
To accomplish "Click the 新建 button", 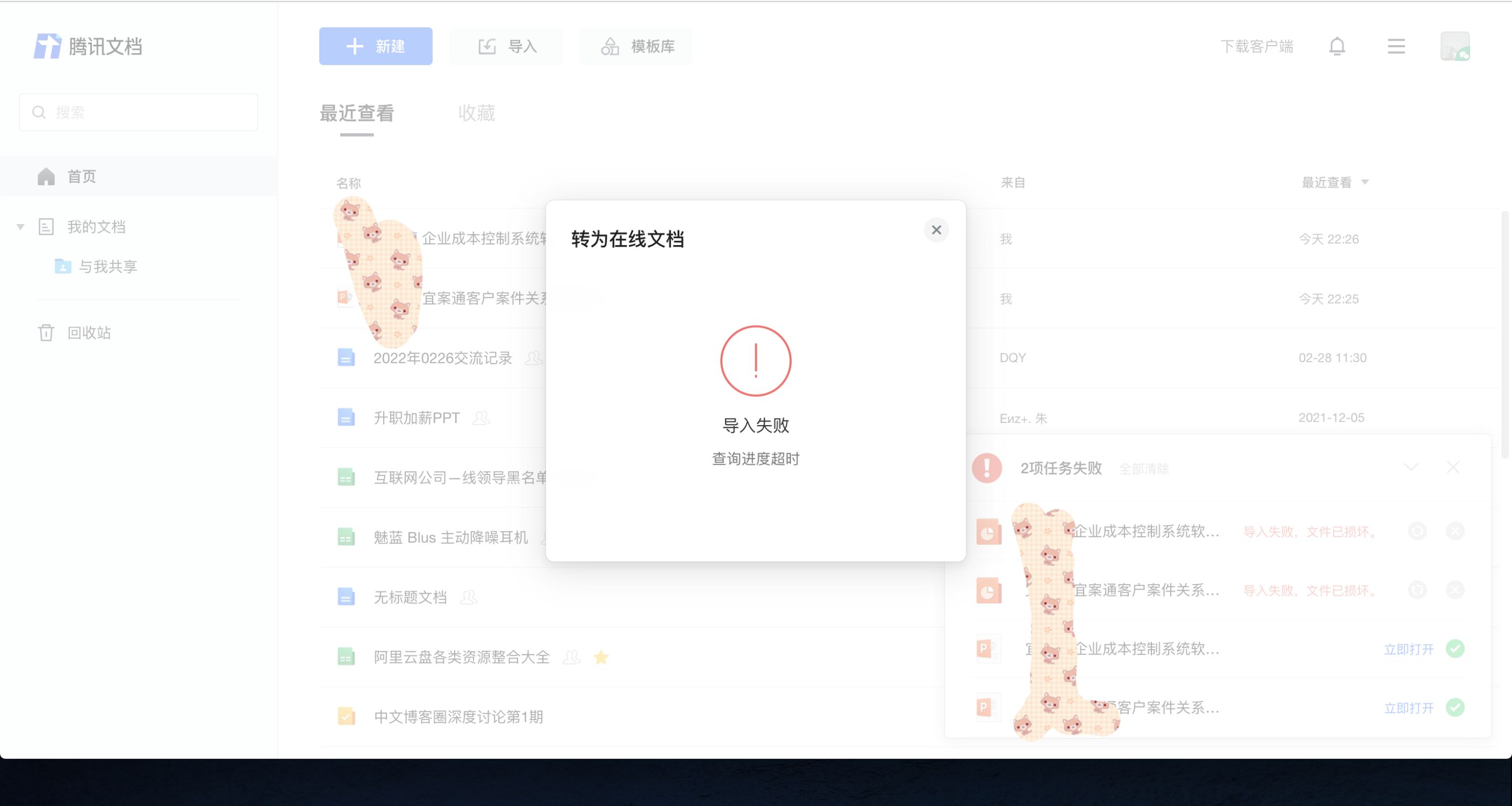I will tap(376, 46).
